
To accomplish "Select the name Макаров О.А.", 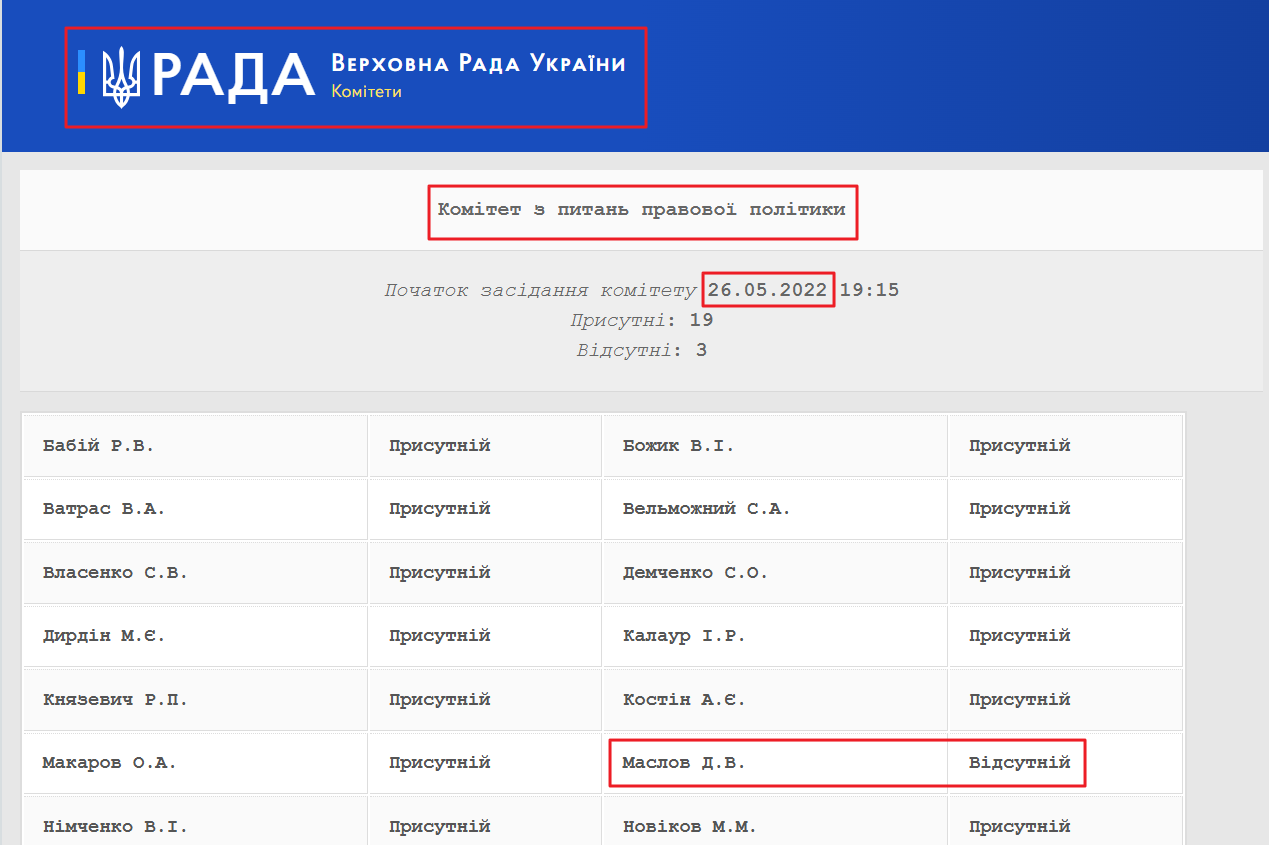I will click(110, 762).
